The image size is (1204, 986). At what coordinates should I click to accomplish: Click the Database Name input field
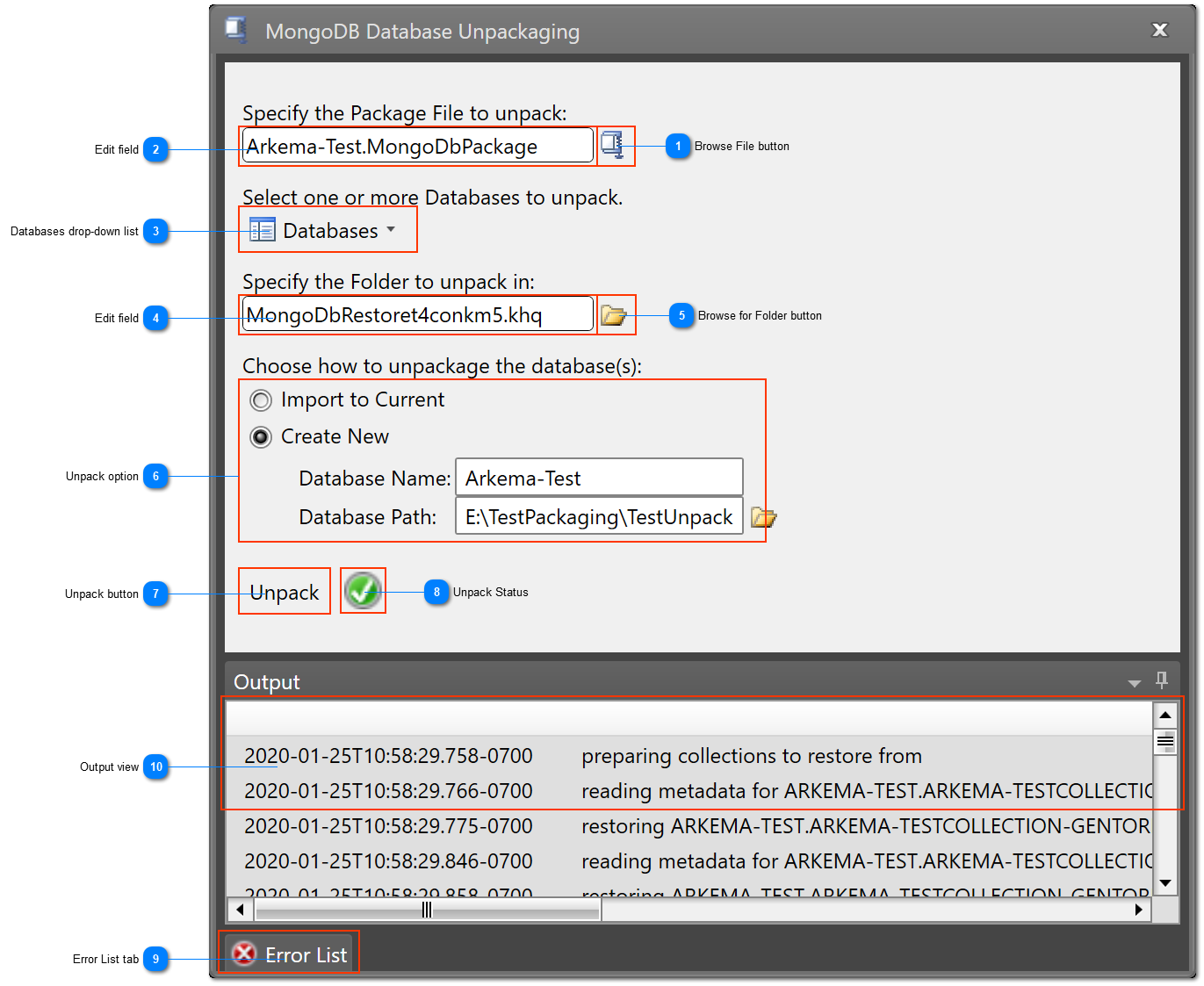pos(600,478)
